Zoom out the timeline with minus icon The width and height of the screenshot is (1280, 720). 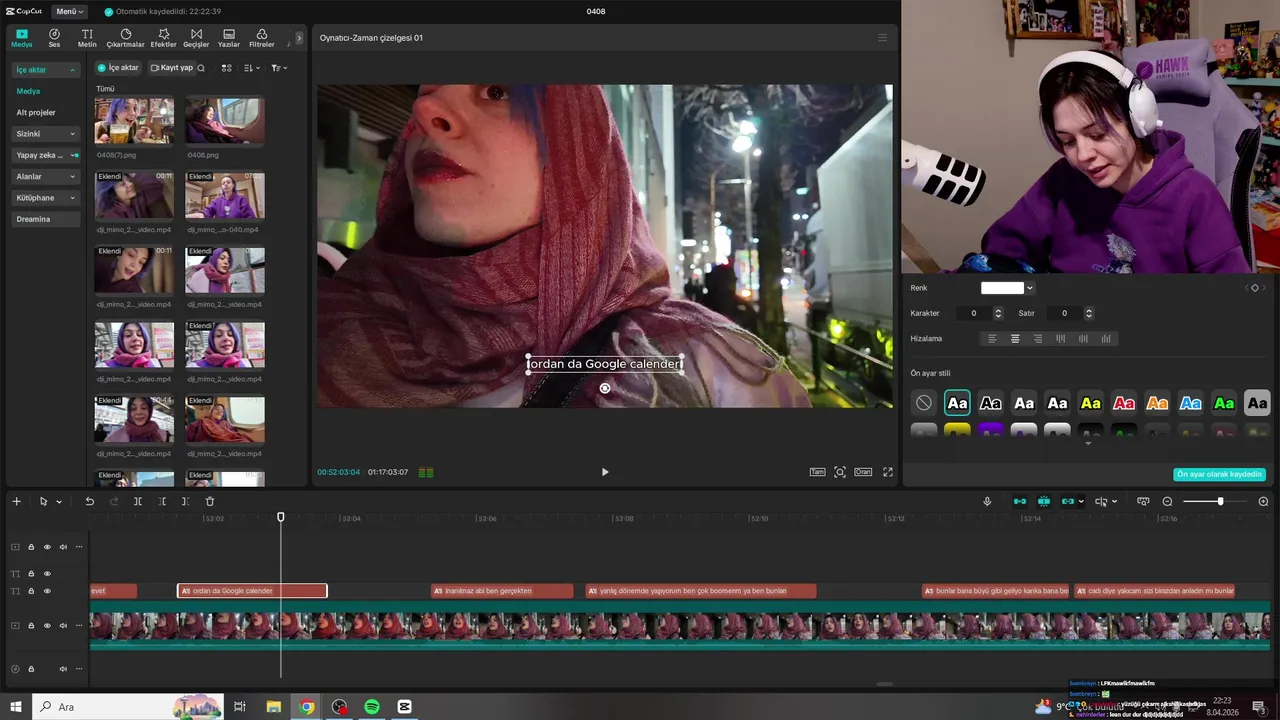1167,501
